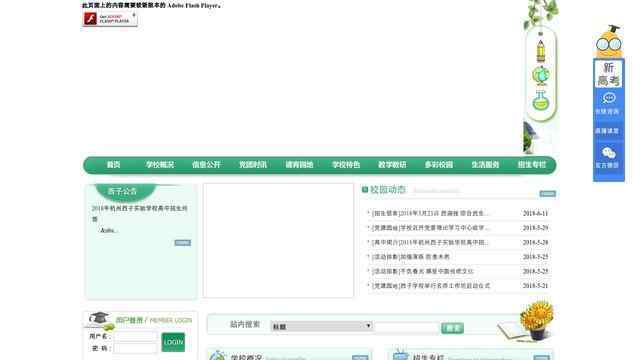Open the 党建园地 news item dated 2018-5-29
The width and height of the screenshot is (640, 360).
tap(430, 228)
